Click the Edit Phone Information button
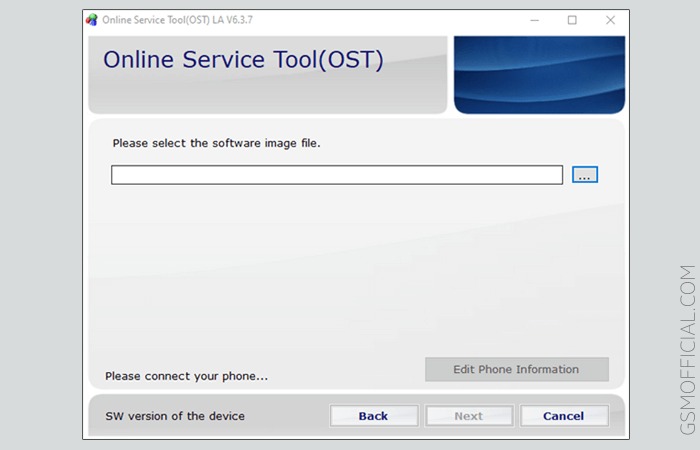Image resolution: width=700 pixels, height=450 pixels. (x=517, y=369)
